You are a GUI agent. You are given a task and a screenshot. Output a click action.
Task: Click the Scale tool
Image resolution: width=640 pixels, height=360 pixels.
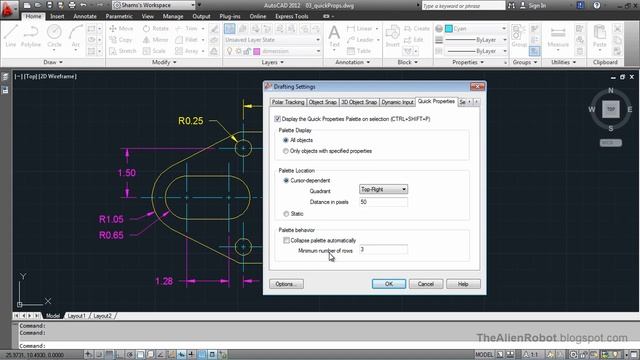pos(154,51)
